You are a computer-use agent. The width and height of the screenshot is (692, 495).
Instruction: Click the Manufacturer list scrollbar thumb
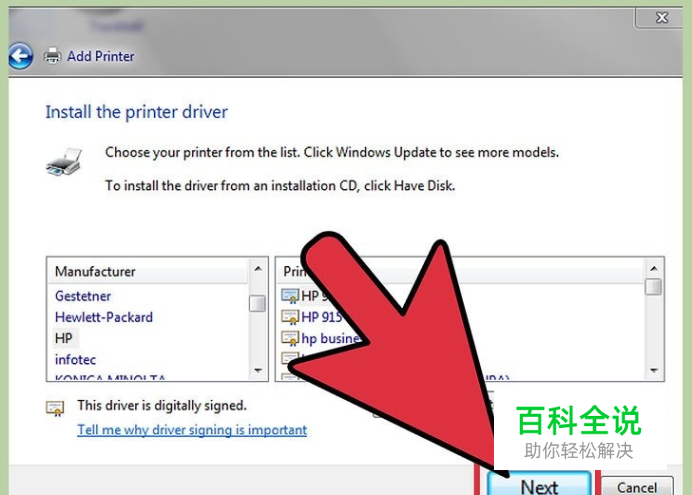click(257, 304)
